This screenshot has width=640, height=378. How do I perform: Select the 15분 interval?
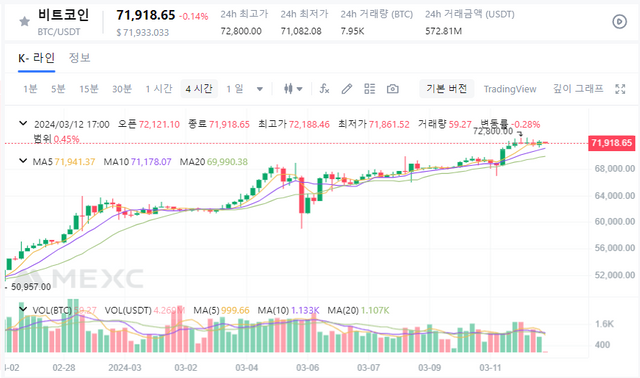[x=89, y=89]
